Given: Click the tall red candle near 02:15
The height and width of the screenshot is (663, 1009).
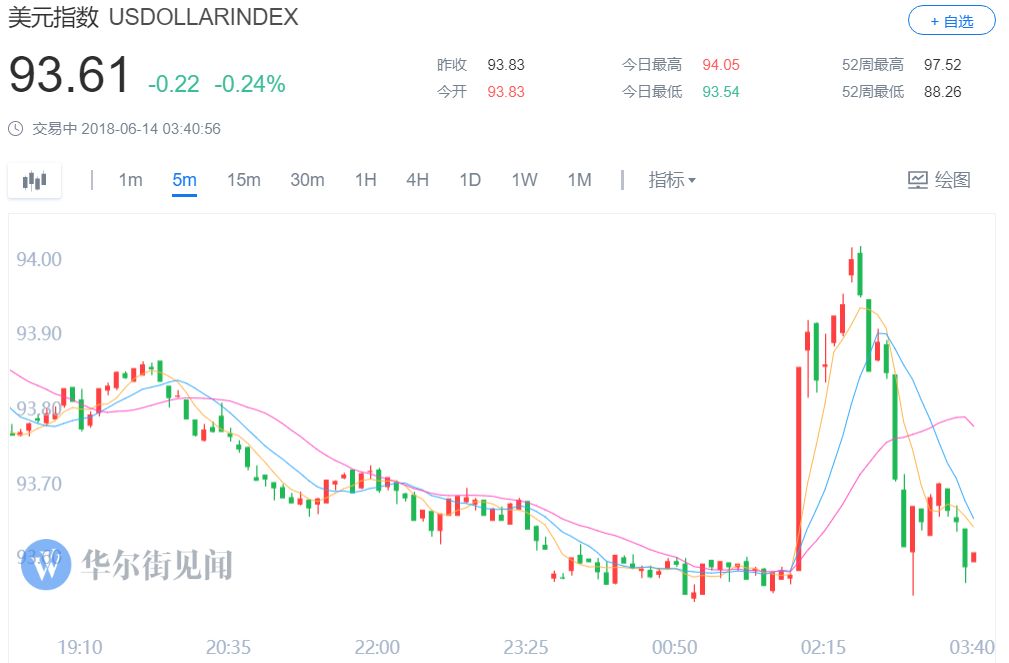Looking at the screenshot, I should [799, 469].
